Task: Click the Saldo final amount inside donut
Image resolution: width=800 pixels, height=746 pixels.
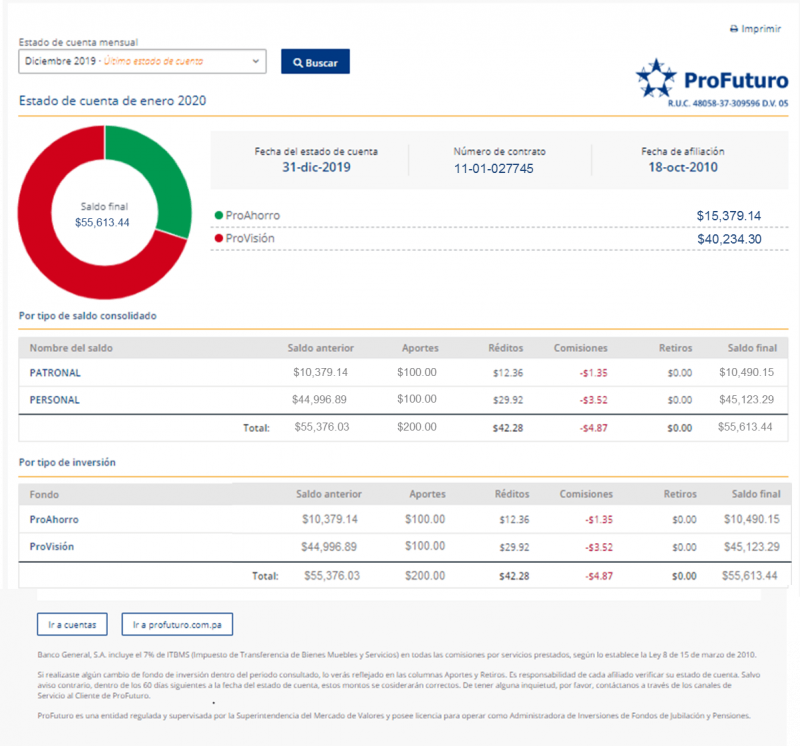Action: (102, 222)
